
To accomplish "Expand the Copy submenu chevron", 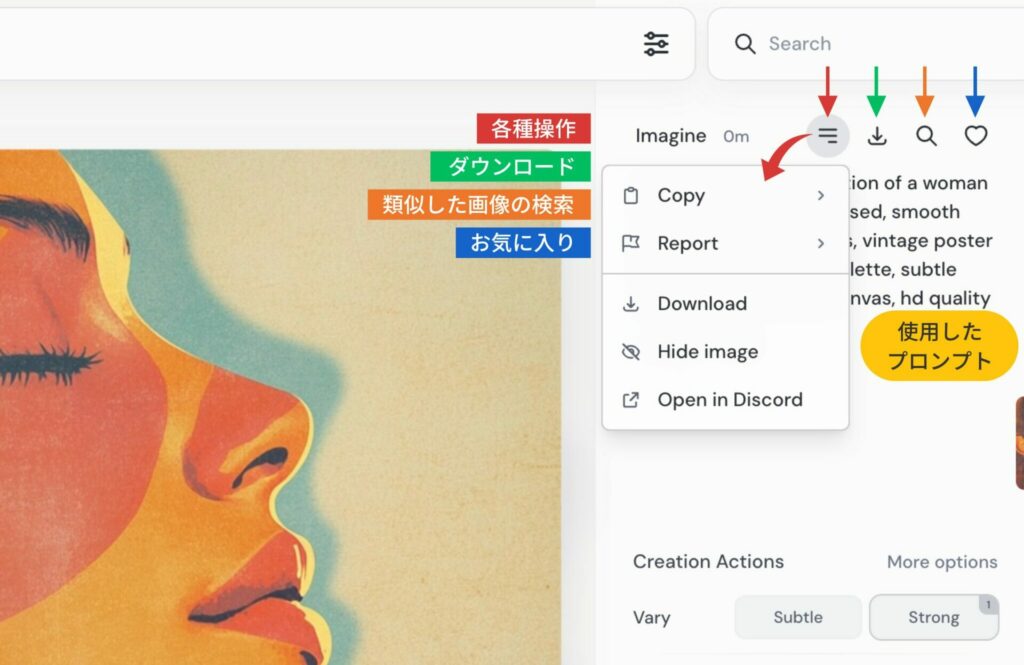I will tap(821, 196).
